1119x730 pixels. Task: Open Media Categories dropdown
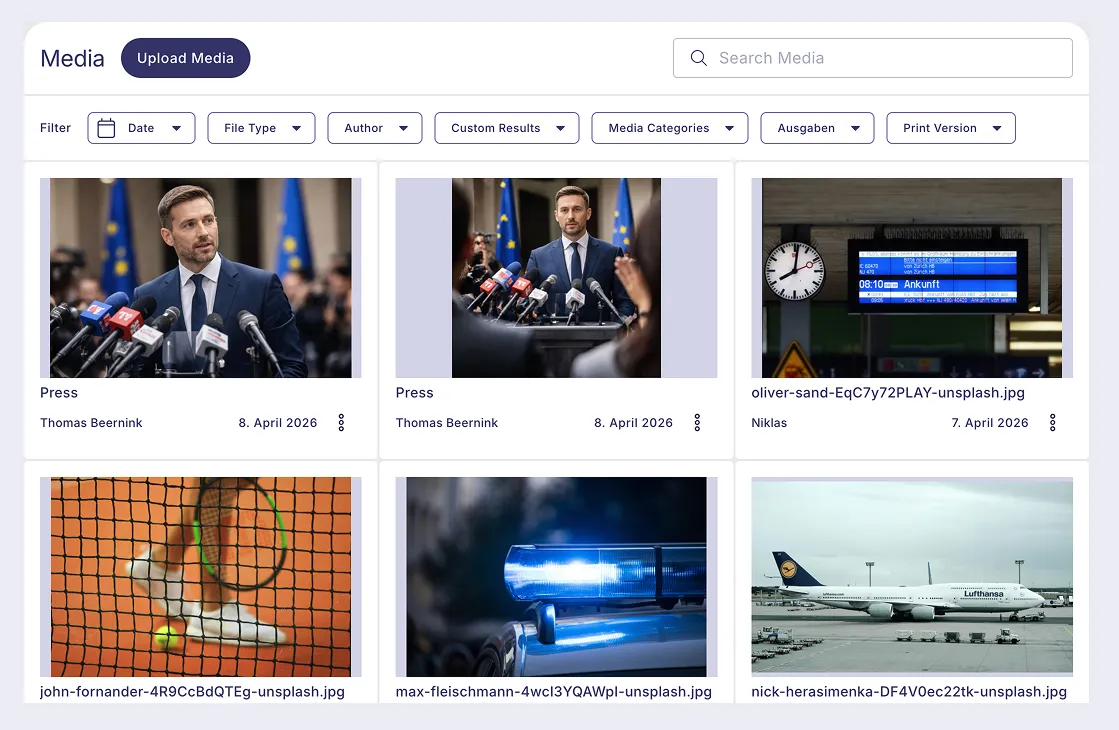(x=669, y=128)
